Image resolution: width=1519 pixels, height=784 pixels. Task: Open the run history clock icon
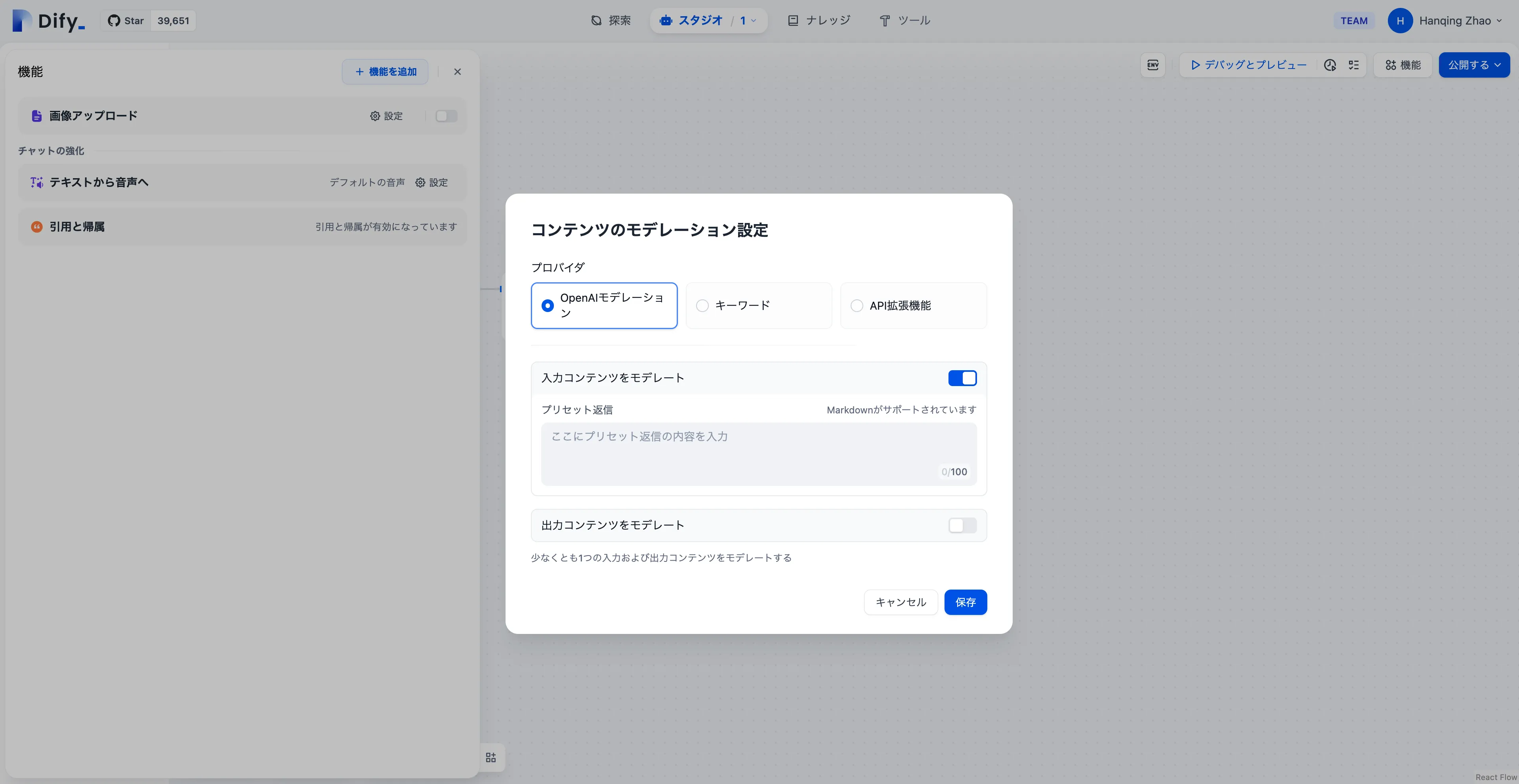coord(1330,65)
